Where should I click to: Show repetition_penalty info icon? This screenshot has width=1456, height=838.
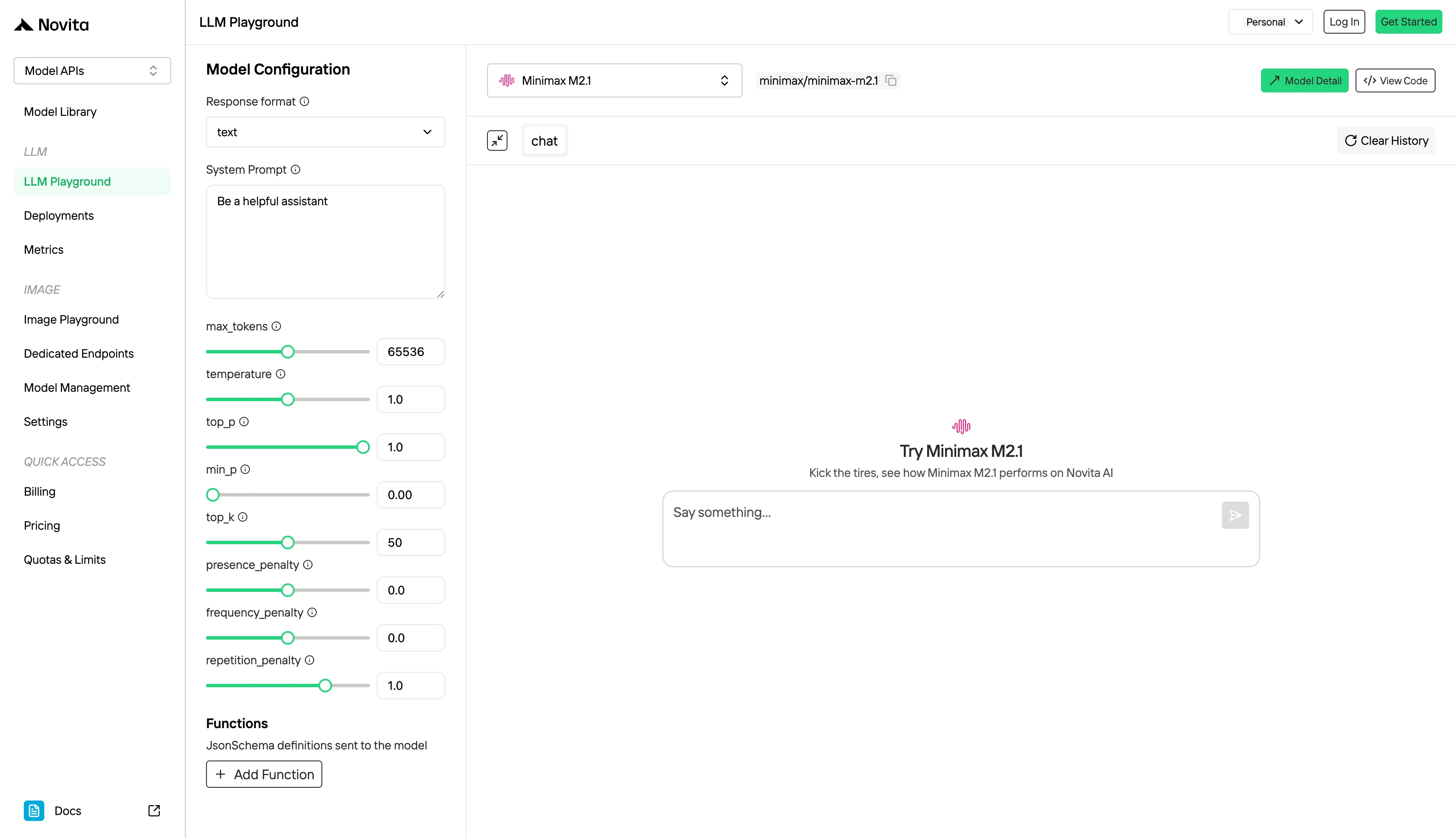[x=310, y=661]
